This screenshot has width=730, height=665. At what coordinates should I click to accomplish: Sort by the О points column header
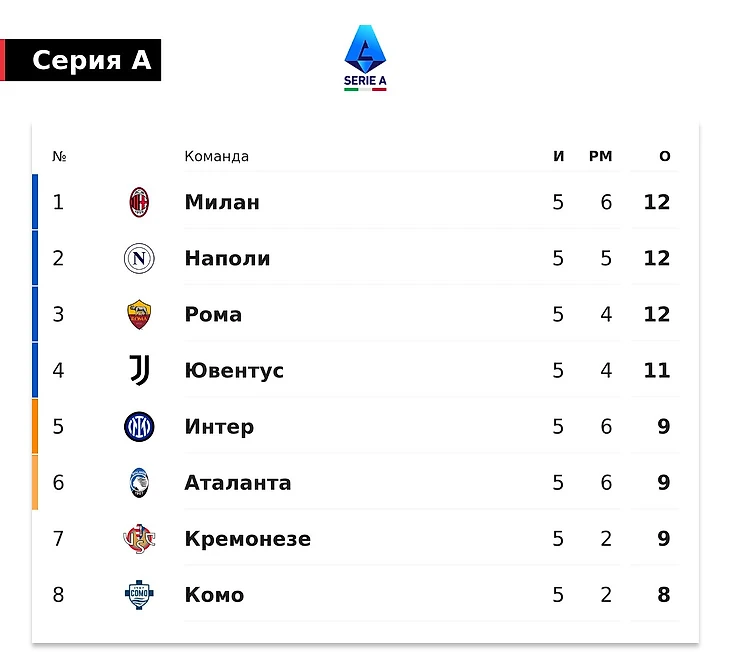pos(665,156)
